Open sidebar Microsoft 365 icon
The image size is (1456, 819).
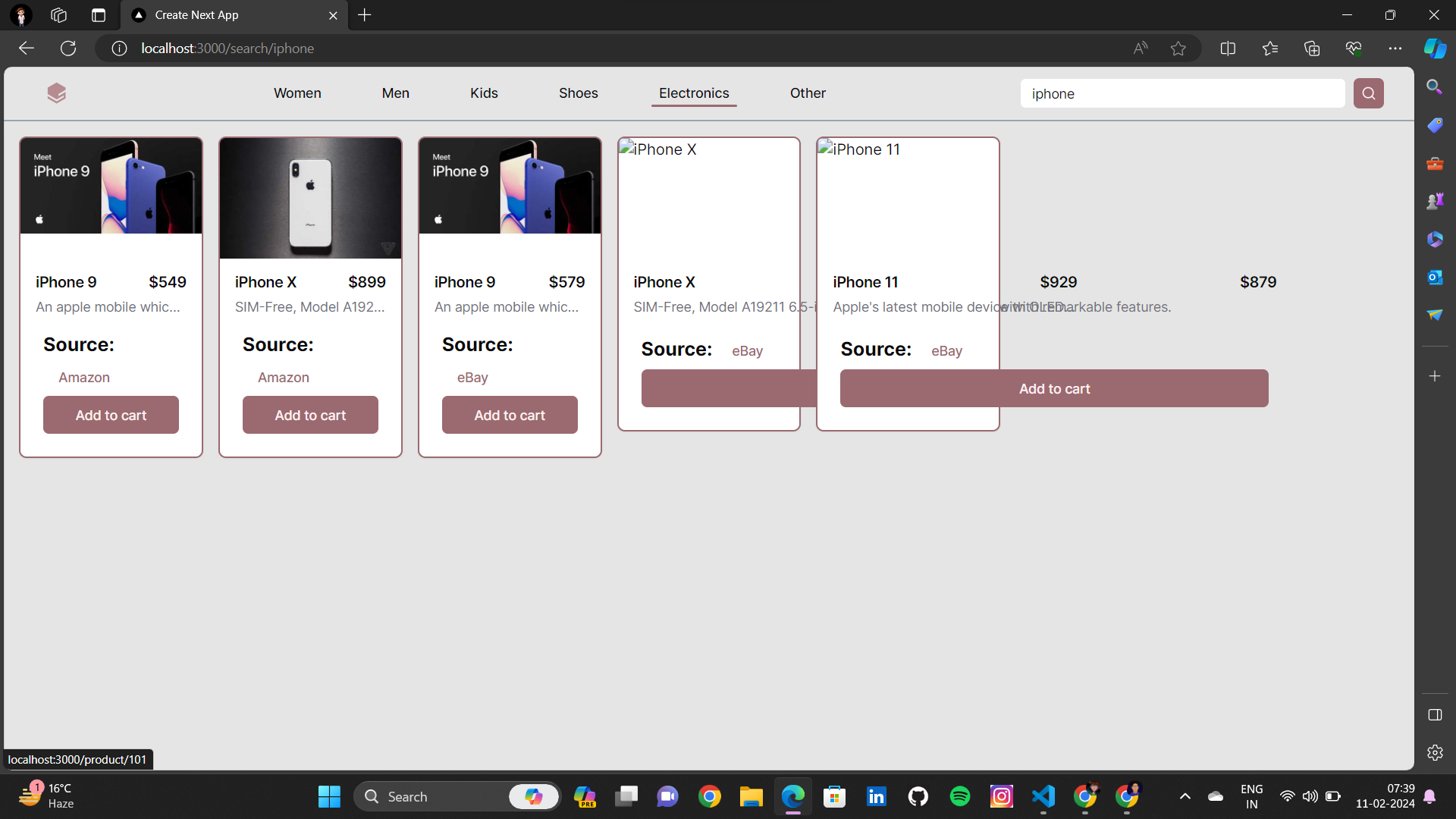pyautogui.click(x=1434, y=239)
